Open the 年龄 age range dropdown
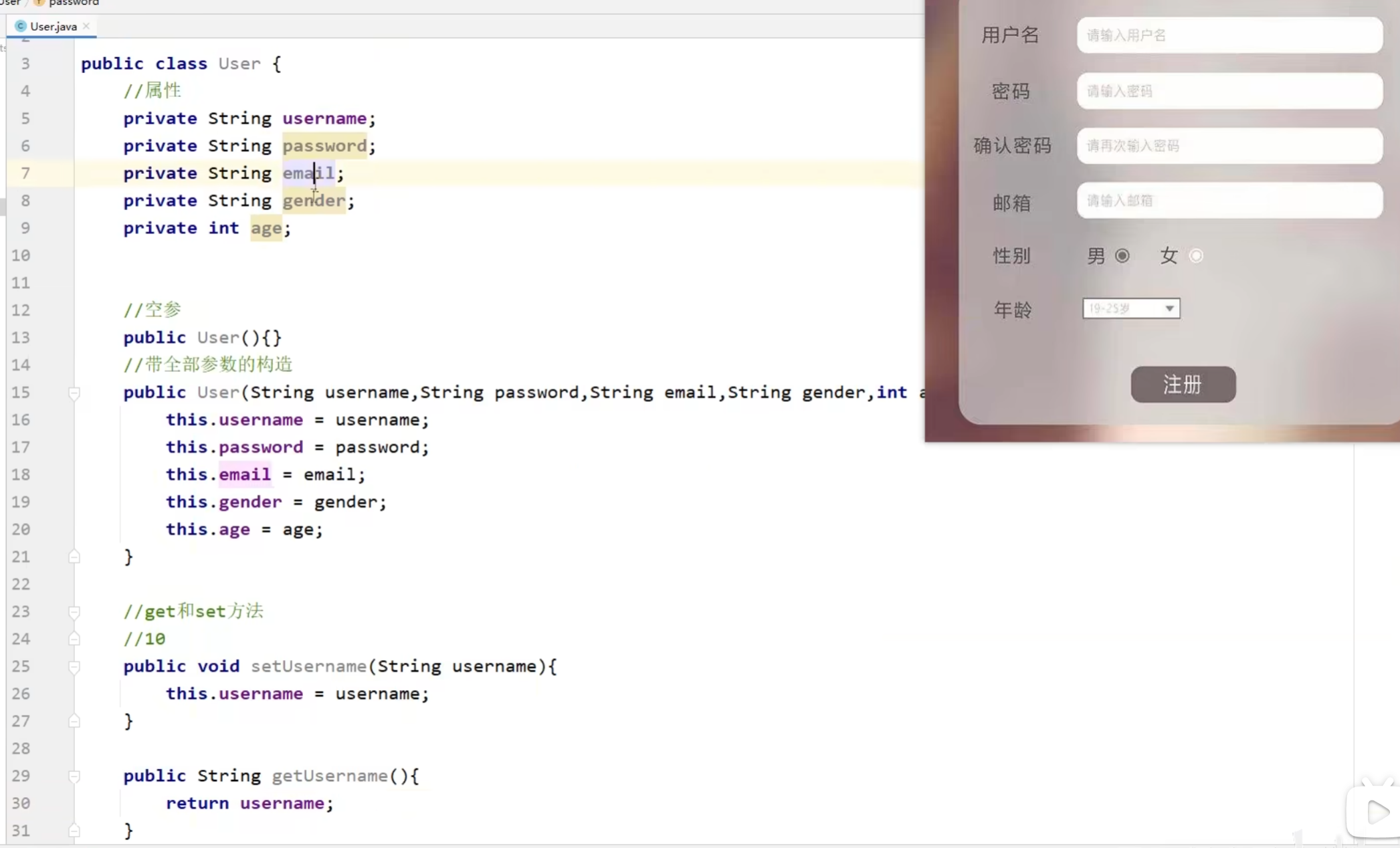 click(x=1130, y=308)
